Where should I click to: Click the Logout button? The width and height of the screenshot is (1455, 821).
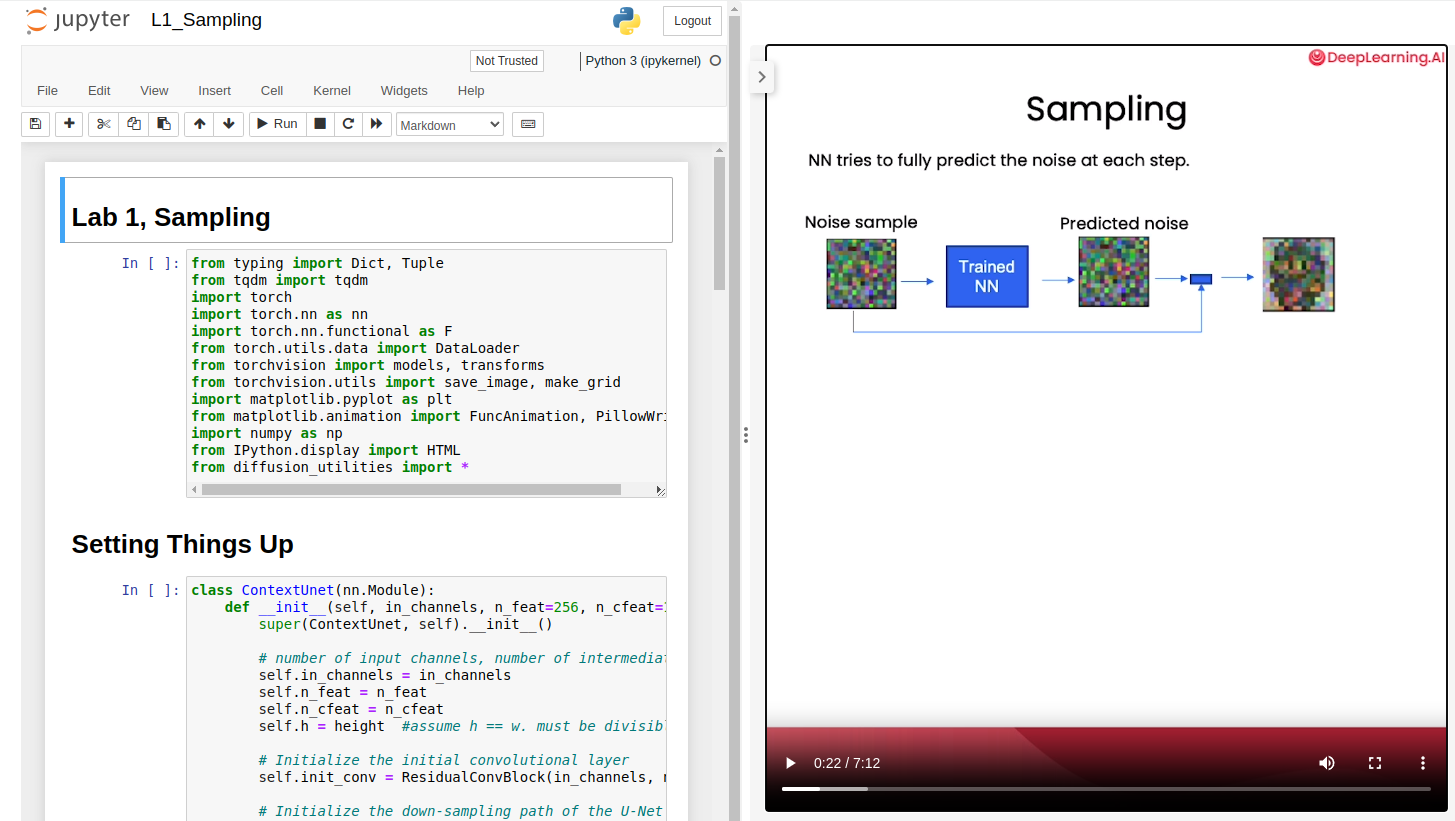(x=692, y=21)
